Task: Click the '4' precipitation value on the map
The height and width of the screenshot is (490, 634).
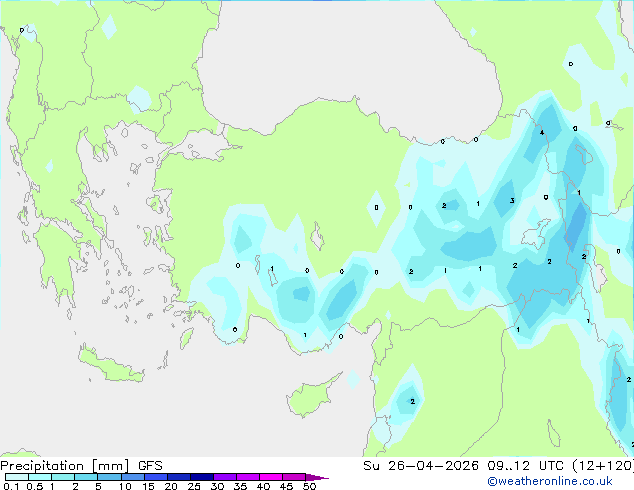Action: click(542, 133)
